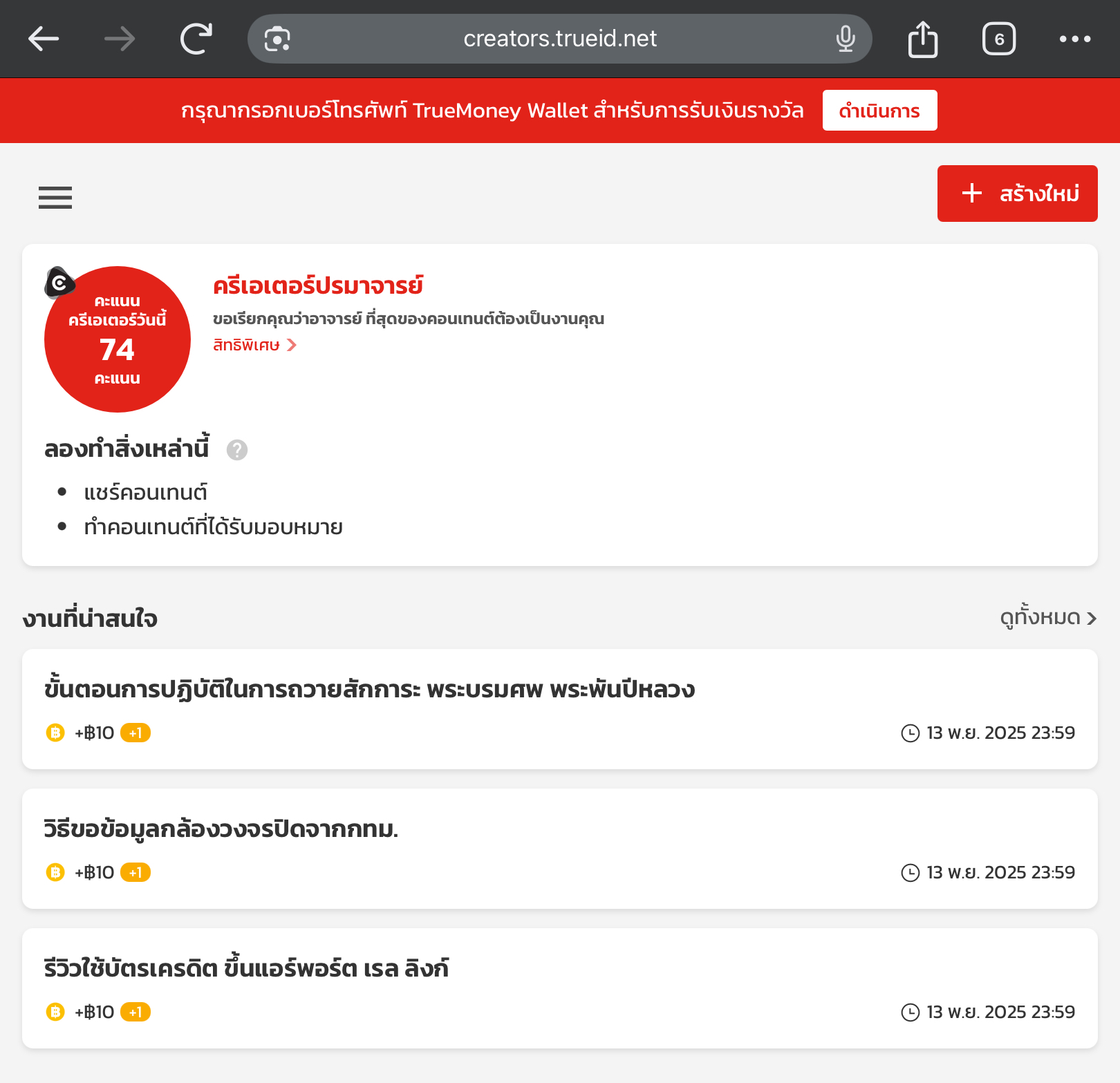Click TrueMoney Wallet banner message text

pyautogui.click(x=492, y=111)
